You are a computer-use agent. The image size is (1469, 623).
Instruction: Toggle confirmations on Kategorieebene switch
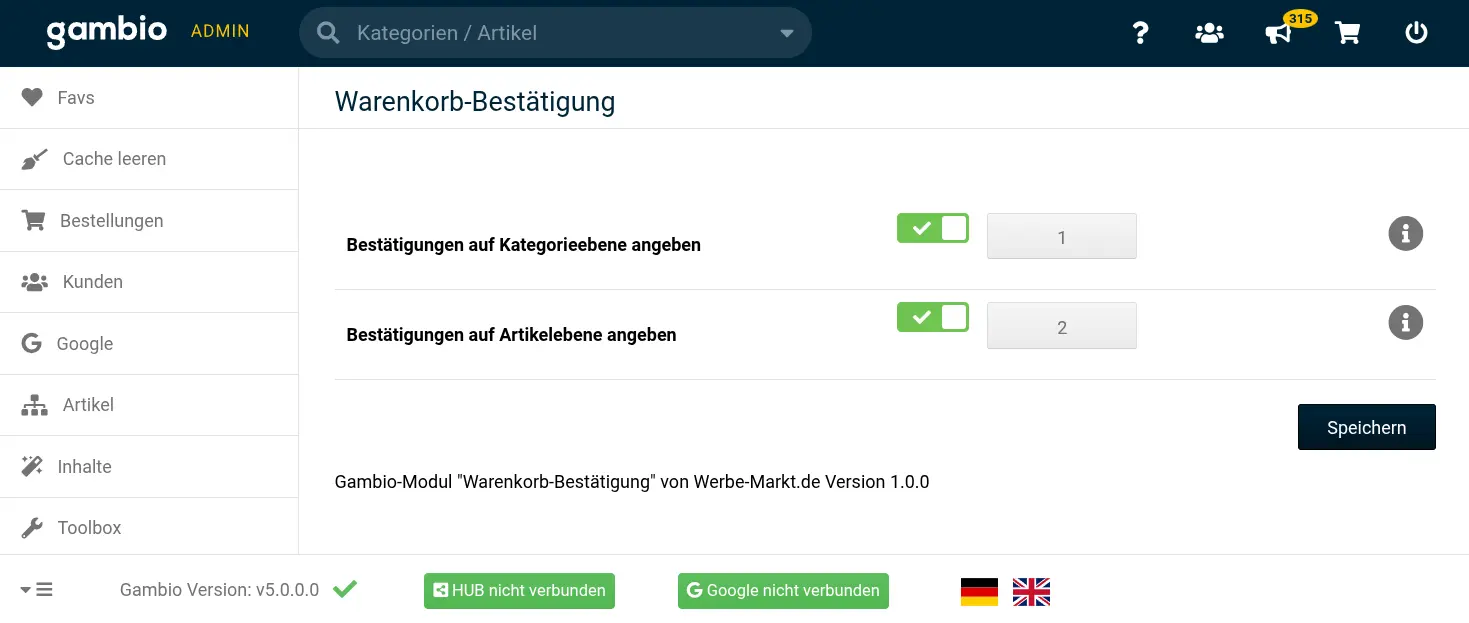[x=932, y=229]
